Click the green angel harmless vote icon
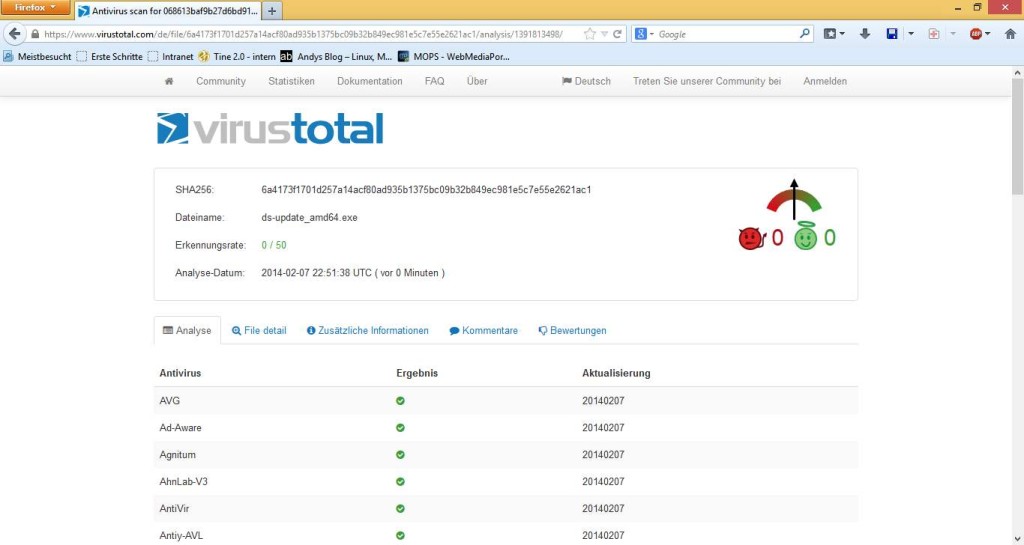1024x545 pixels. tap(806, 238)
